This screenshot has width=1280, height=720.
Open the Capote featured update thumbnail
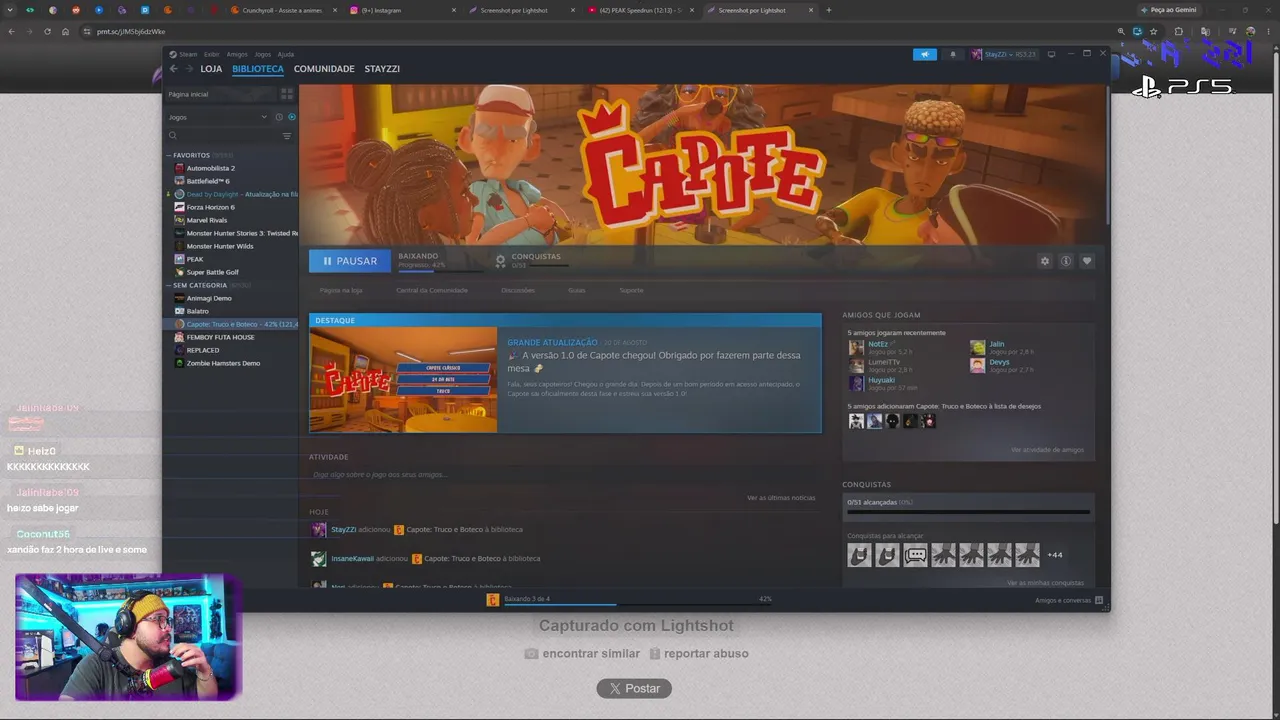pyautogui.click(x=403, y=380)
